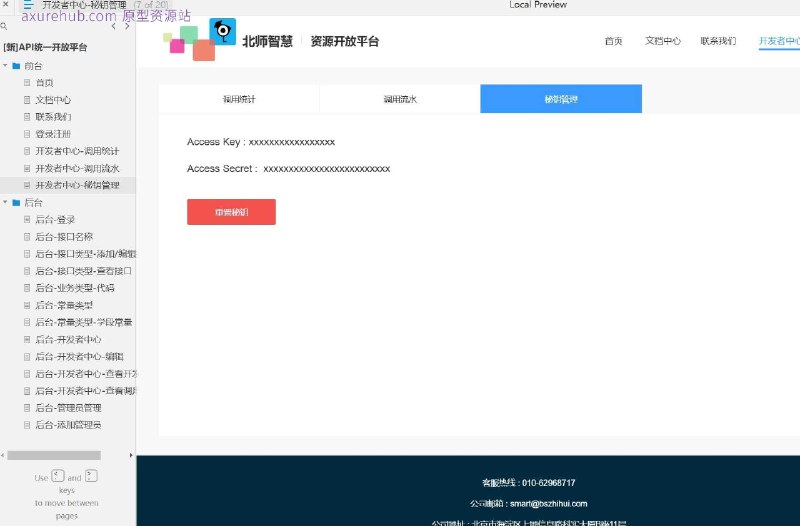800x526 pixels.
Task: Switch to 调用流水 tab
Action: coord(400,99)
